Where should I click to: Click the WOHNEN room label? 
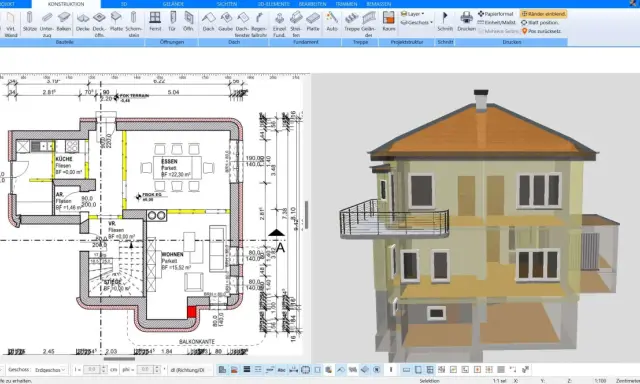pos(172,254)
